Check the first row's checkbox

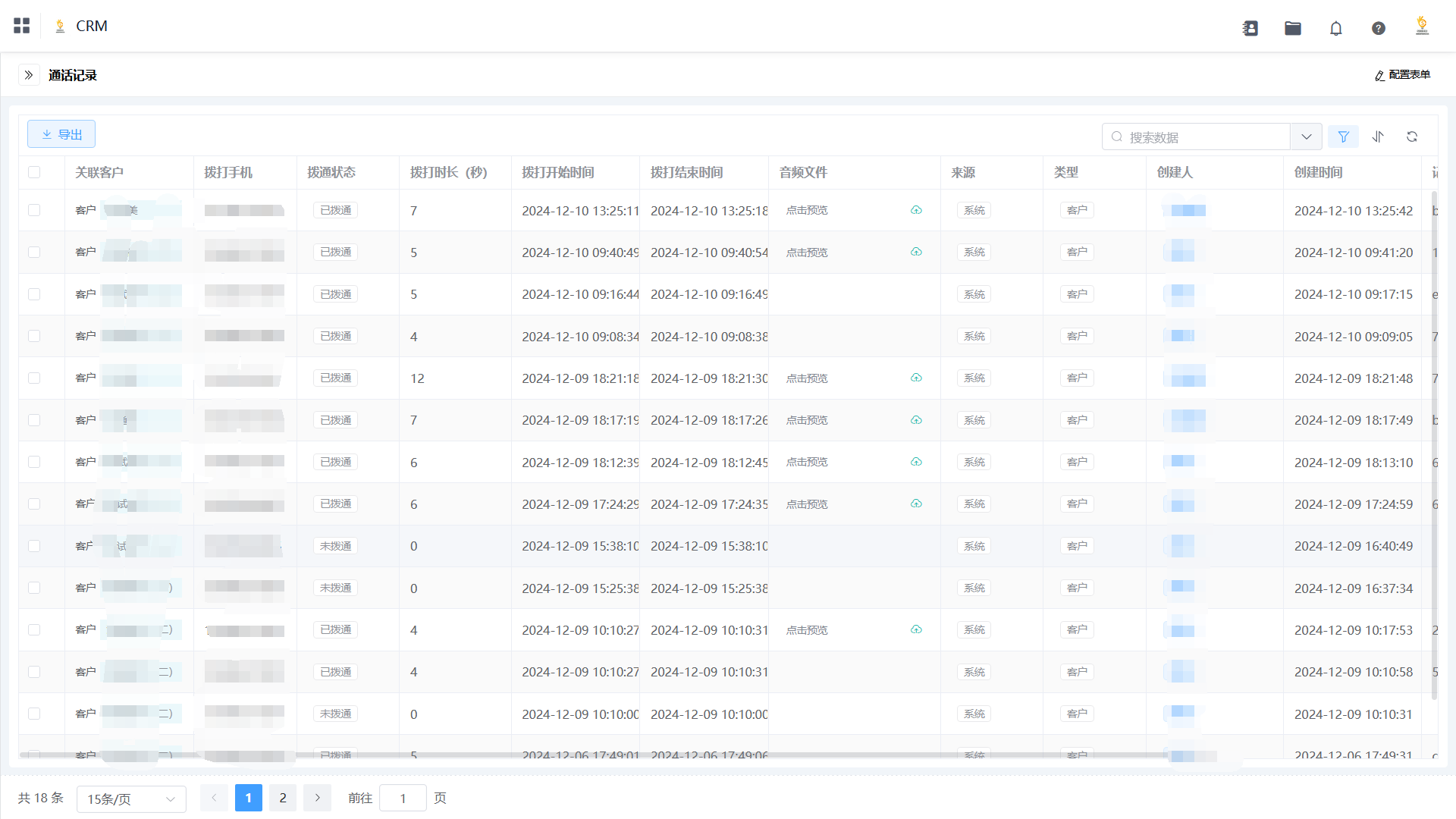click(34, 210)
